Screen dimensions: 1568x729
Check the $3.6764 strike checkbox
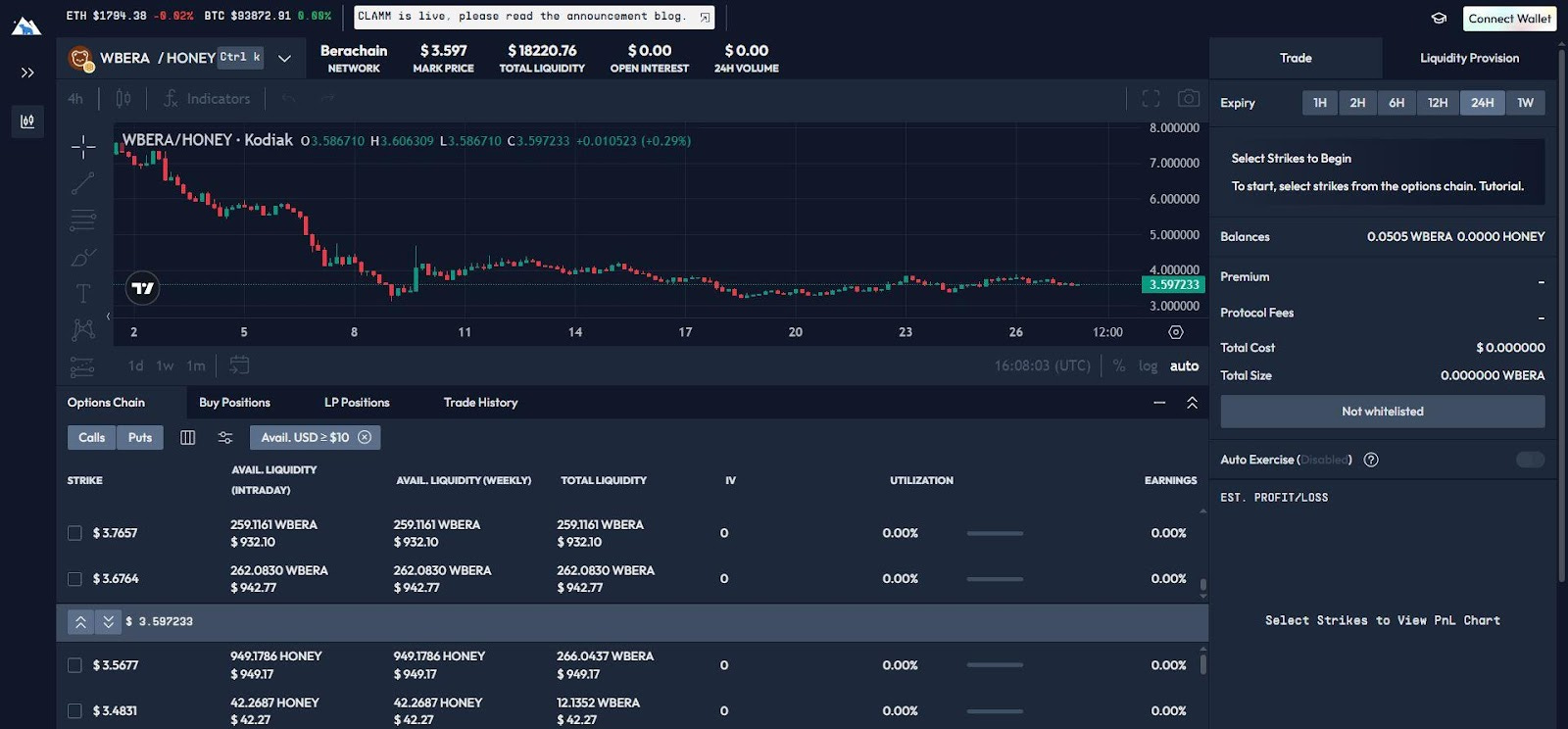tap(74, 579)
